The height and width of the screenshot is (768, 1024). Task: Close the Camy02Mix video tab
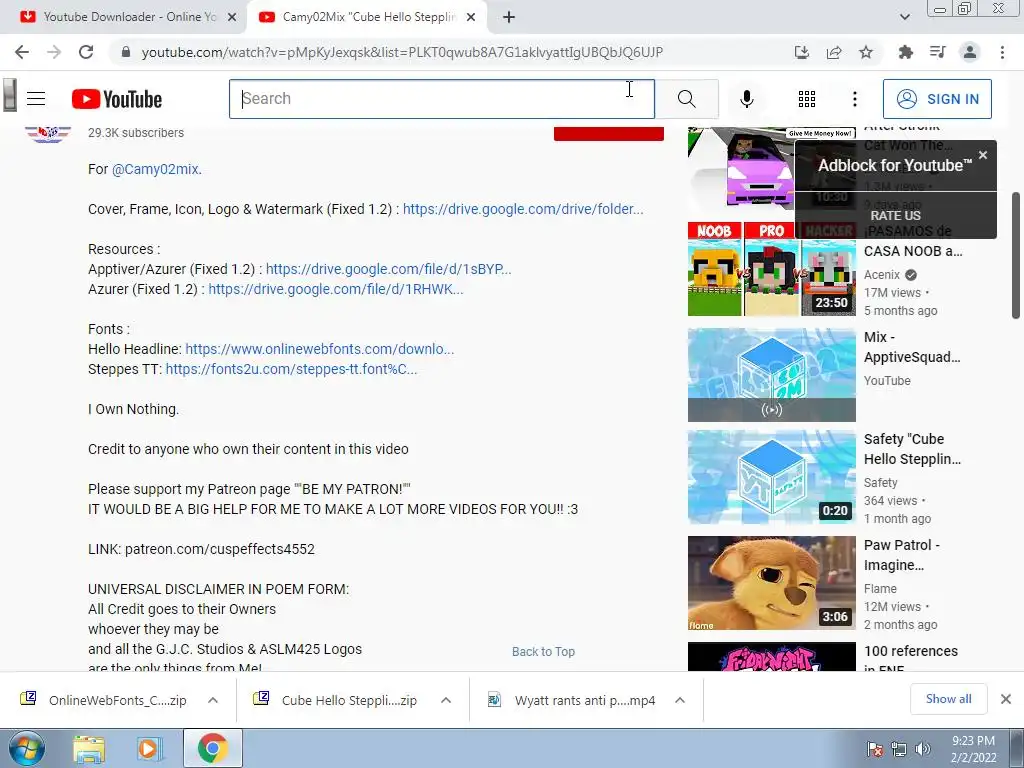[471, 17]
